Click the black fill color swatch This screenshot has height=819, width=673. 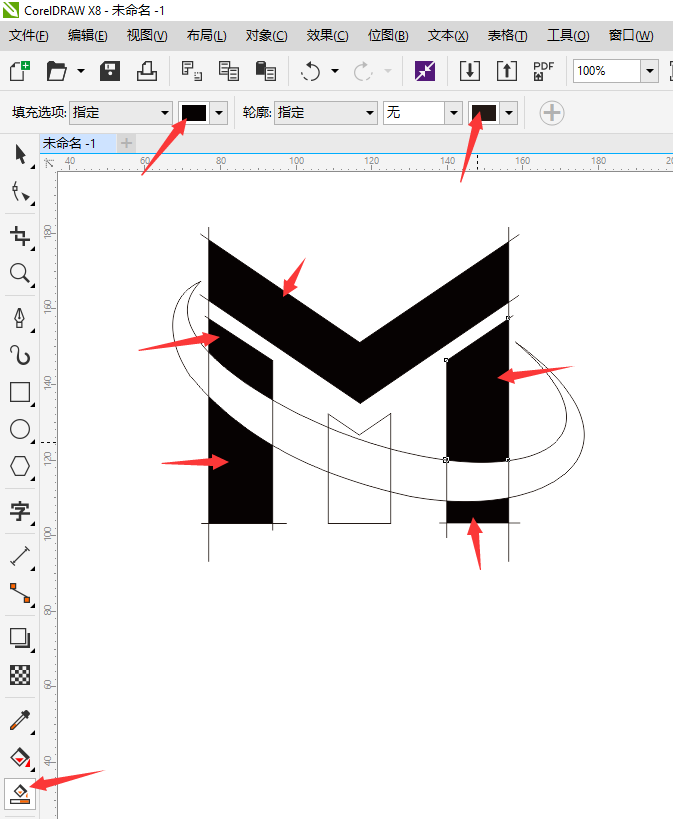(x=194, y=112)
